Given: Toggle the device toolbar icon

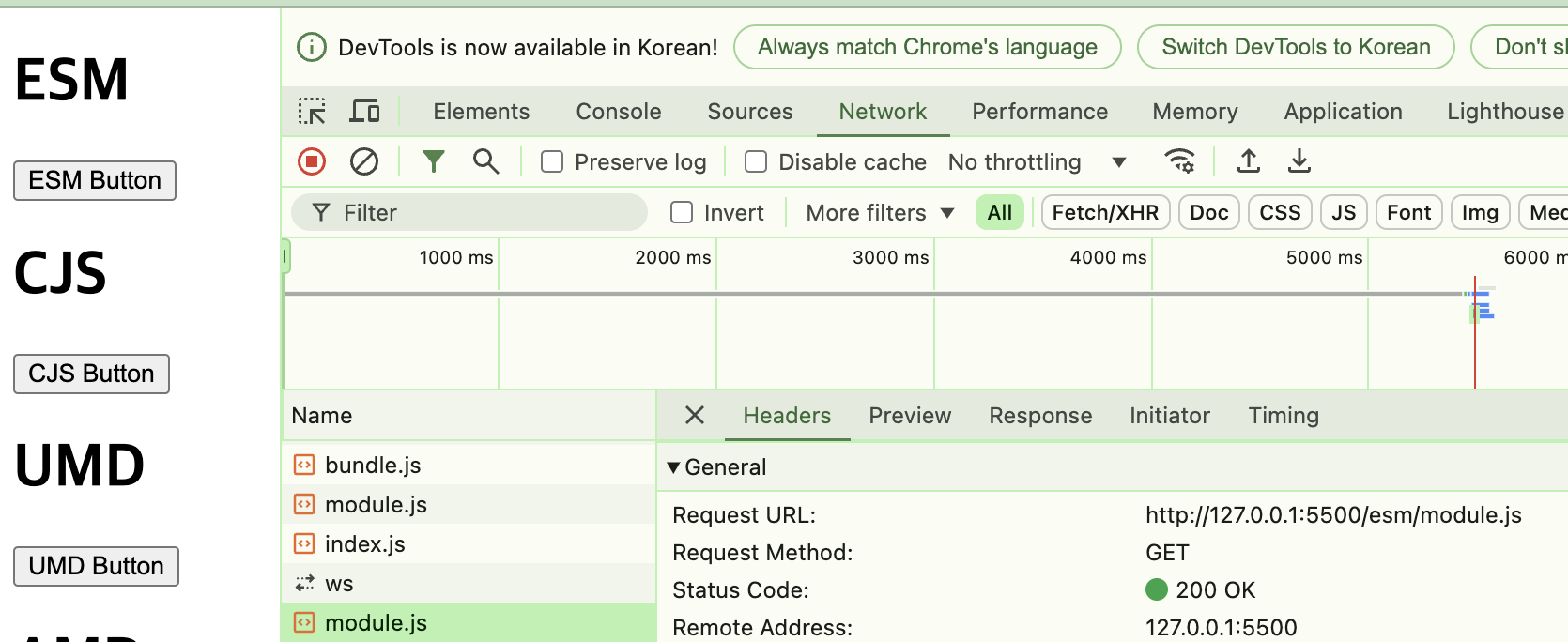Looking at the screenshot, I should (x=364, y=112).
